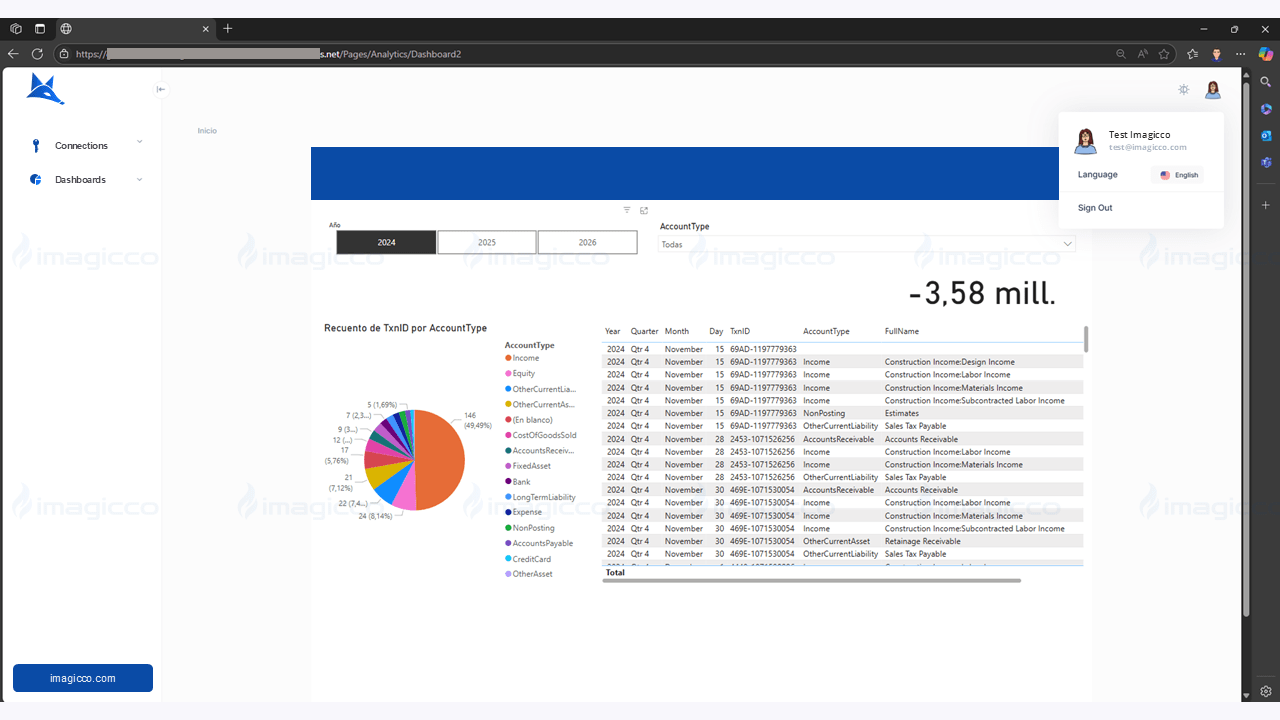Expand the Connections menu chevron
The image size is (1280, 720).
[x=139, y=143]
